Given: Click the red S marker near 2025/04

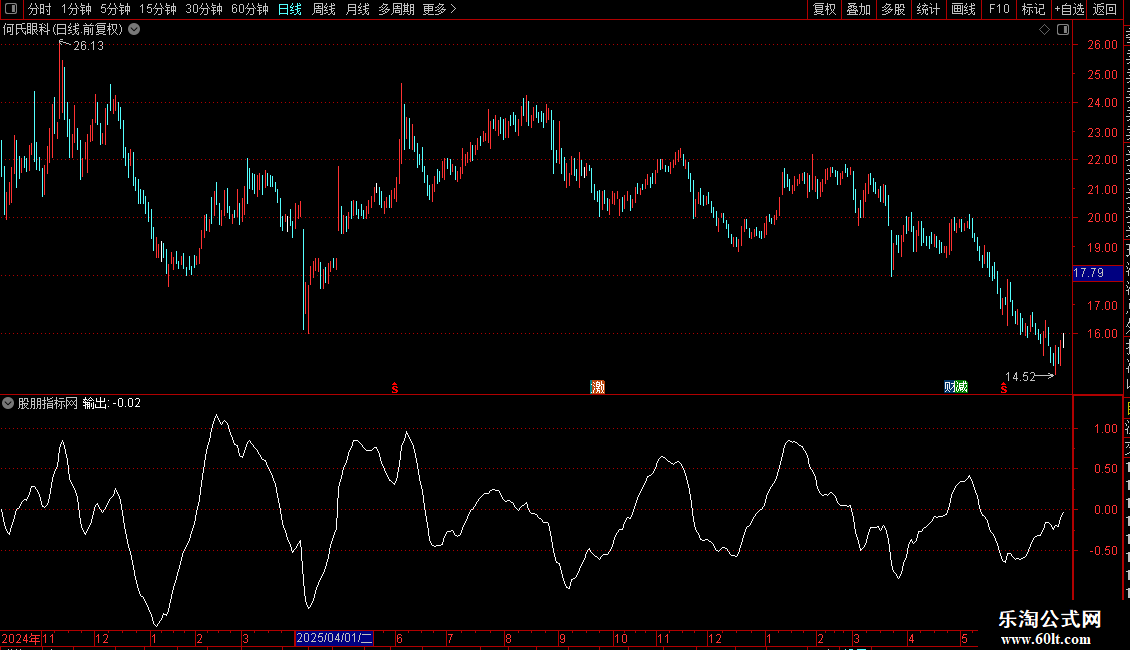Looking at the screenshot, I should [395, 388].
